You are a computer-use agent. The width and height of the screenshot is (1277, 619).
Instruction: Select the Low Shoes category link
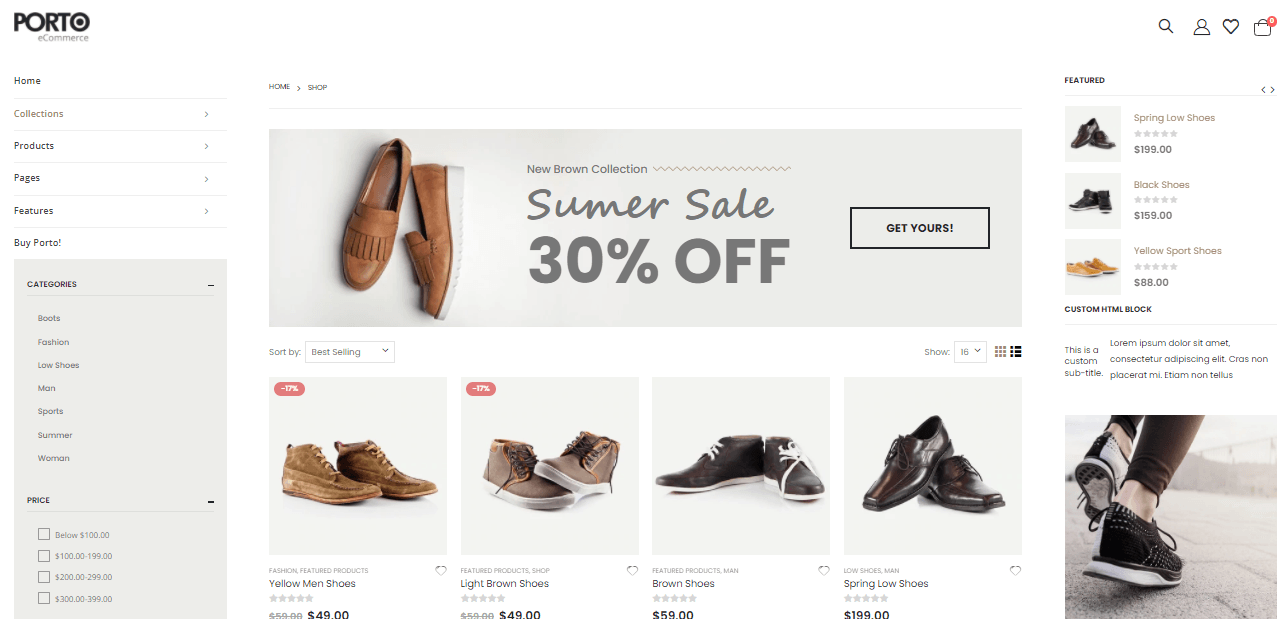pyautogui.click(x=59, y=365)
